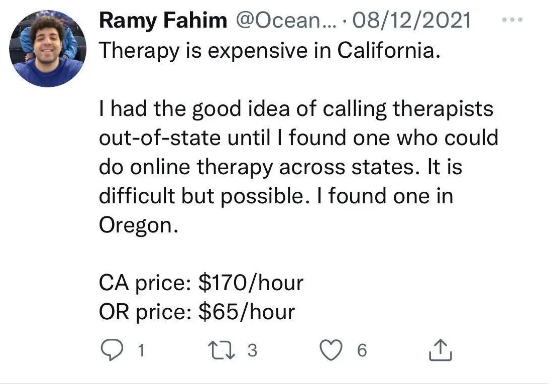
Task: Click the Ramy Fahim display name
Action: pos(163,20)
